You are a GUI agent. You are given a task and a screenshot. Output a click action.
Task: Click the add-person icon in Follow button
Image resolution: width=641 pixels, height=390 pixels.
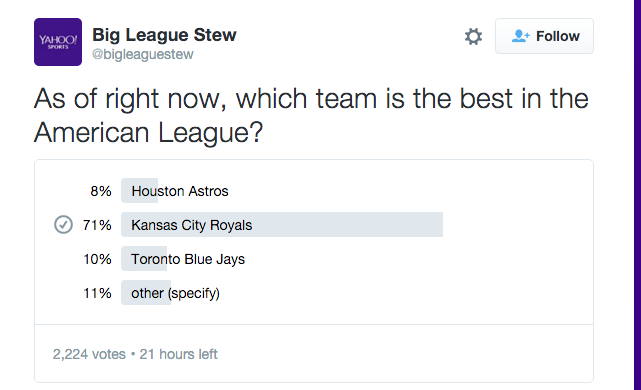pos(520,36)
